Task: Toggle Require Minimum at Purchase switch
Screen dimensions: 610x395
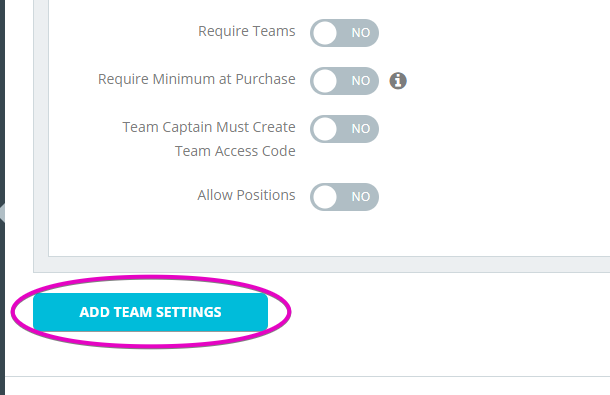Action: click(344, 81)
